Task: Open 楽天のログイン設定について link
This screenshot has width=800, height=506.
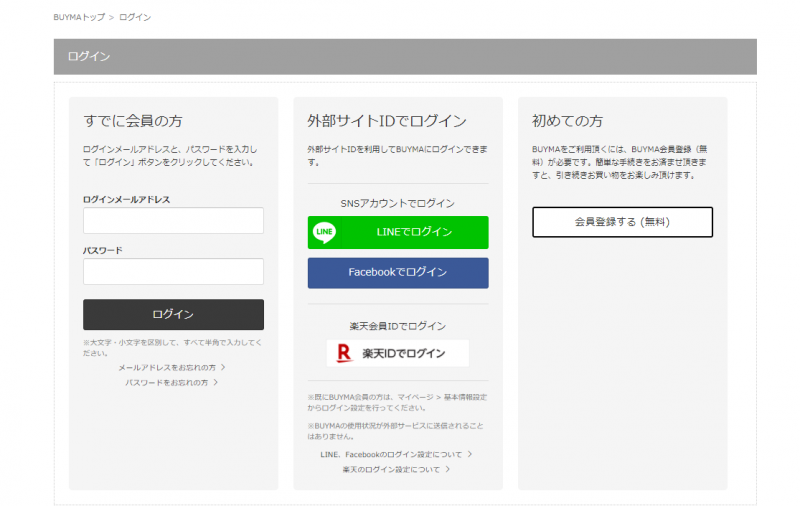Action: 390,469
